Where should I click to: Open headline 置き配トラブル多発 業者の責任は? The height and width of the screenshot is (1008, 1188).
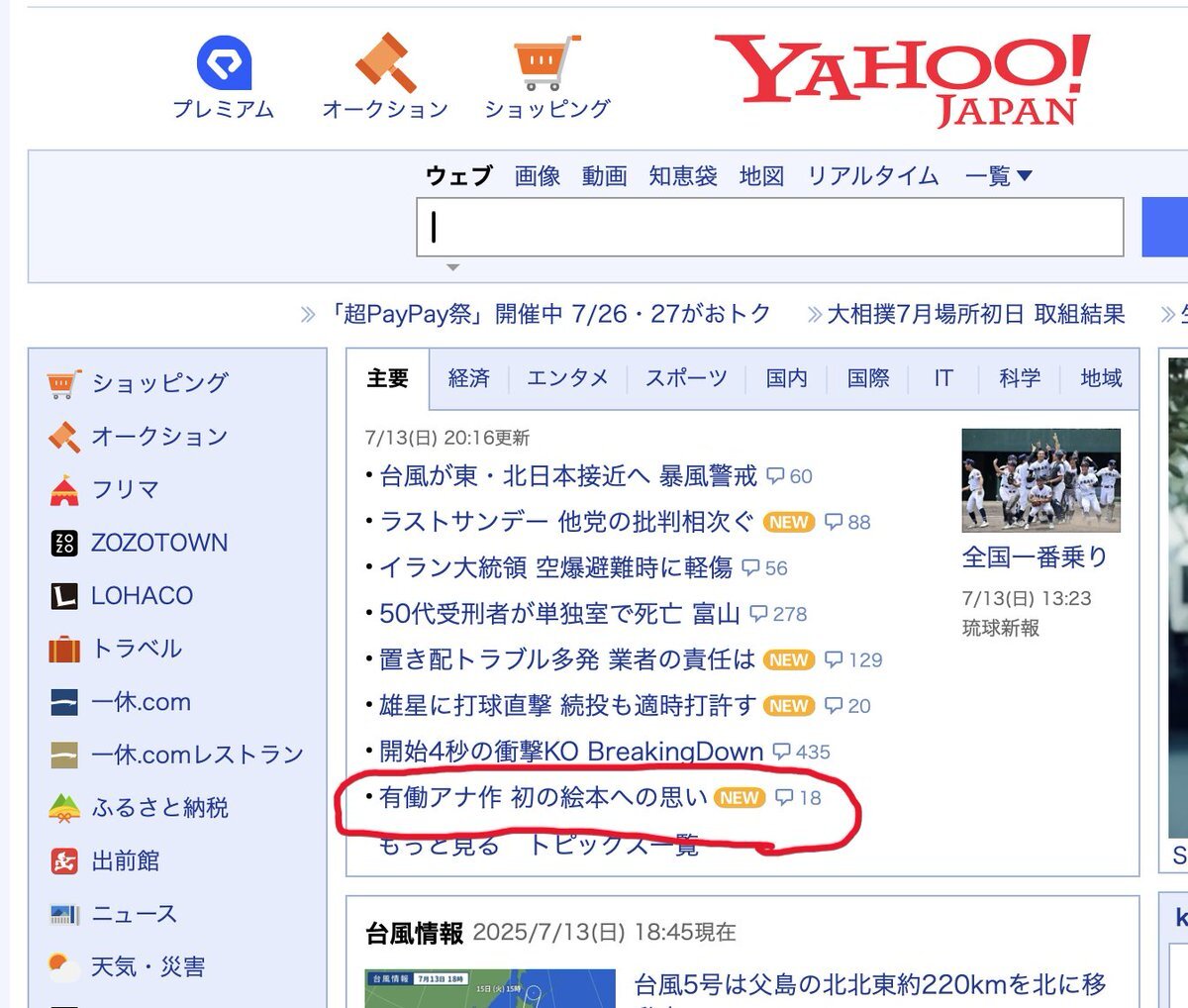567,659
